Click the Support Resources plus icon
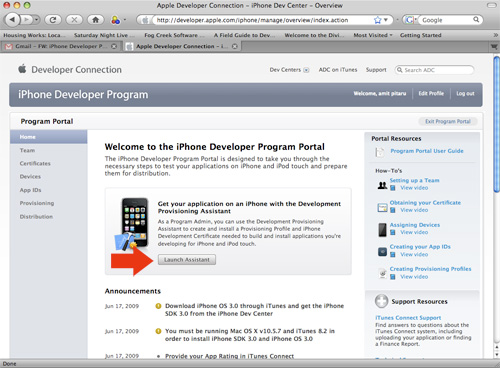Image resolution: width=500 pixels, height=368 pixels. click(x=381, y=301)
